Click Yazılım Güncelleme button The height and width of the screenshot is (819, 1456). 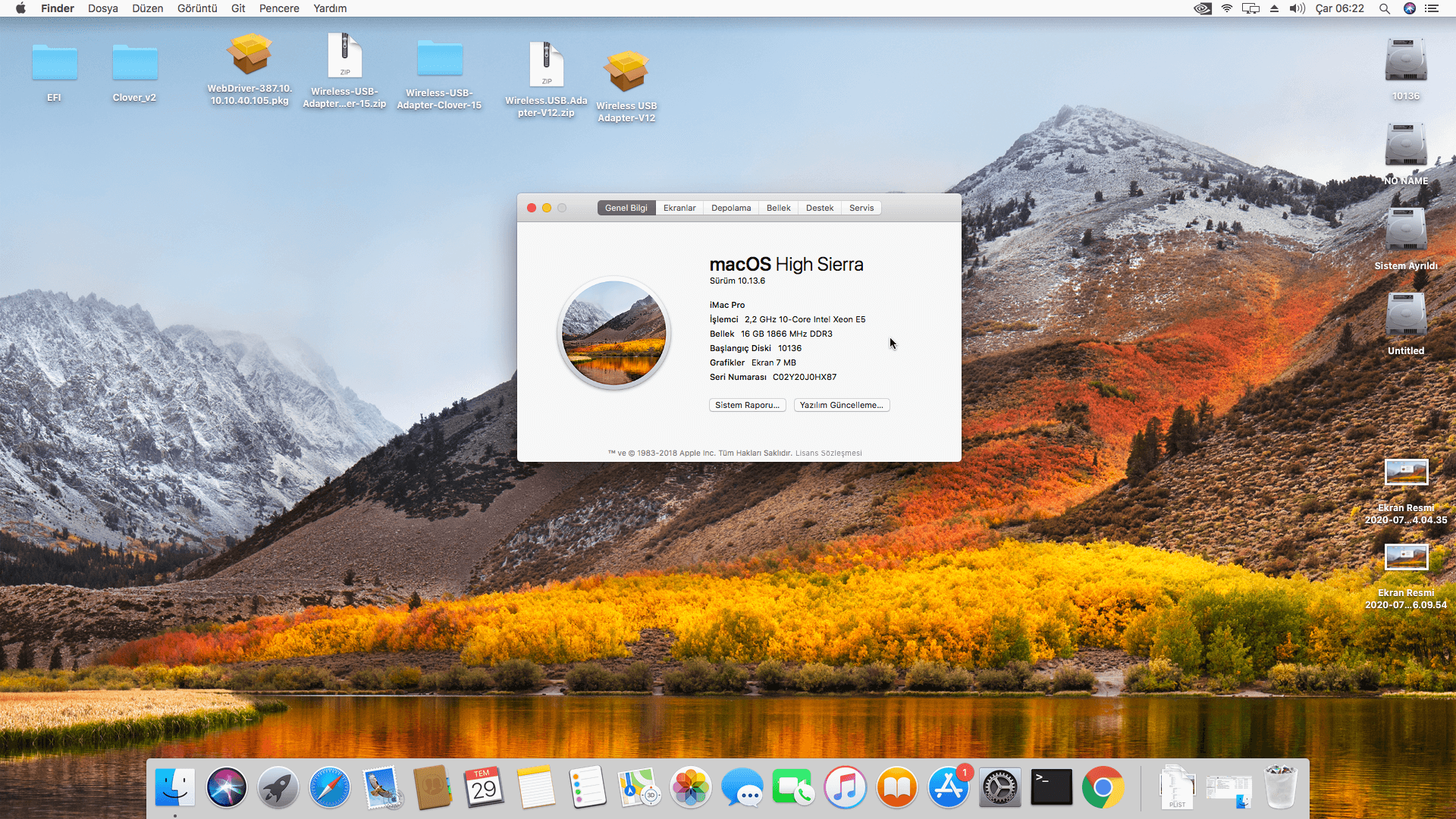pyautogui.click(x=841, y=405)
